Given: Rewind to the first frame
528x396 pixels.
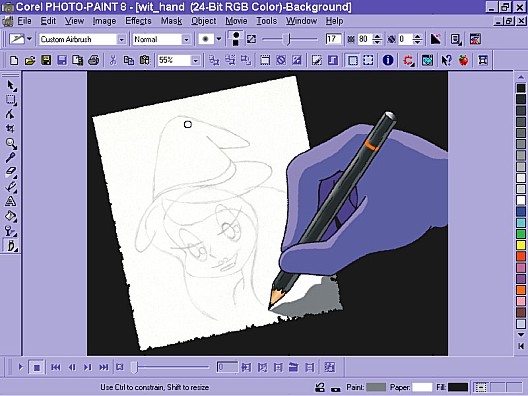Looking at the screenshot, I should [x=56, y=367].
